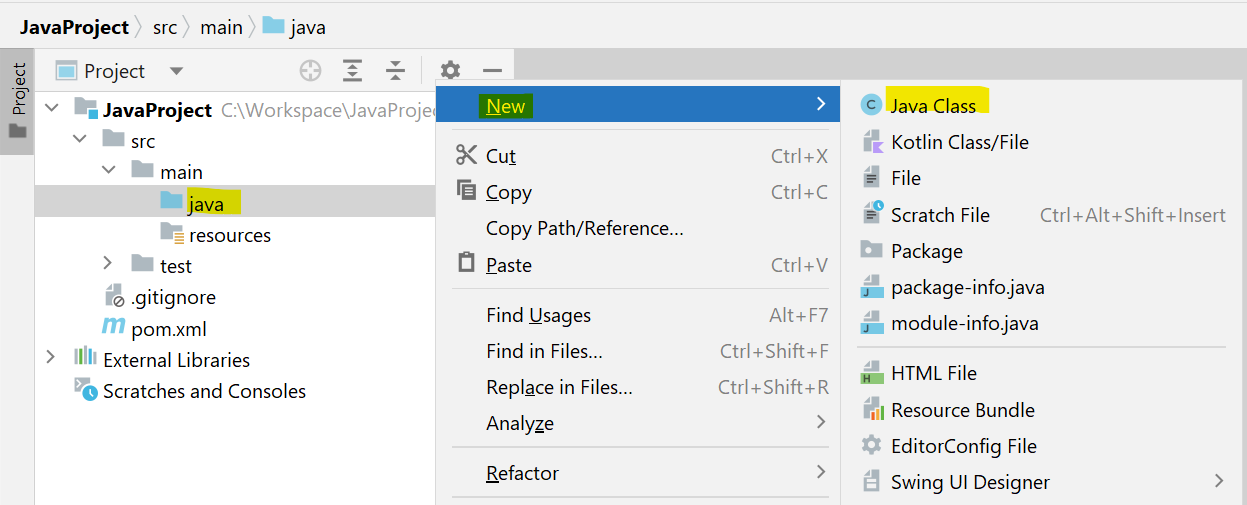The image size is (1247, 505).
Task: Click the HTML File icon
Action: (x=872, y=373)
